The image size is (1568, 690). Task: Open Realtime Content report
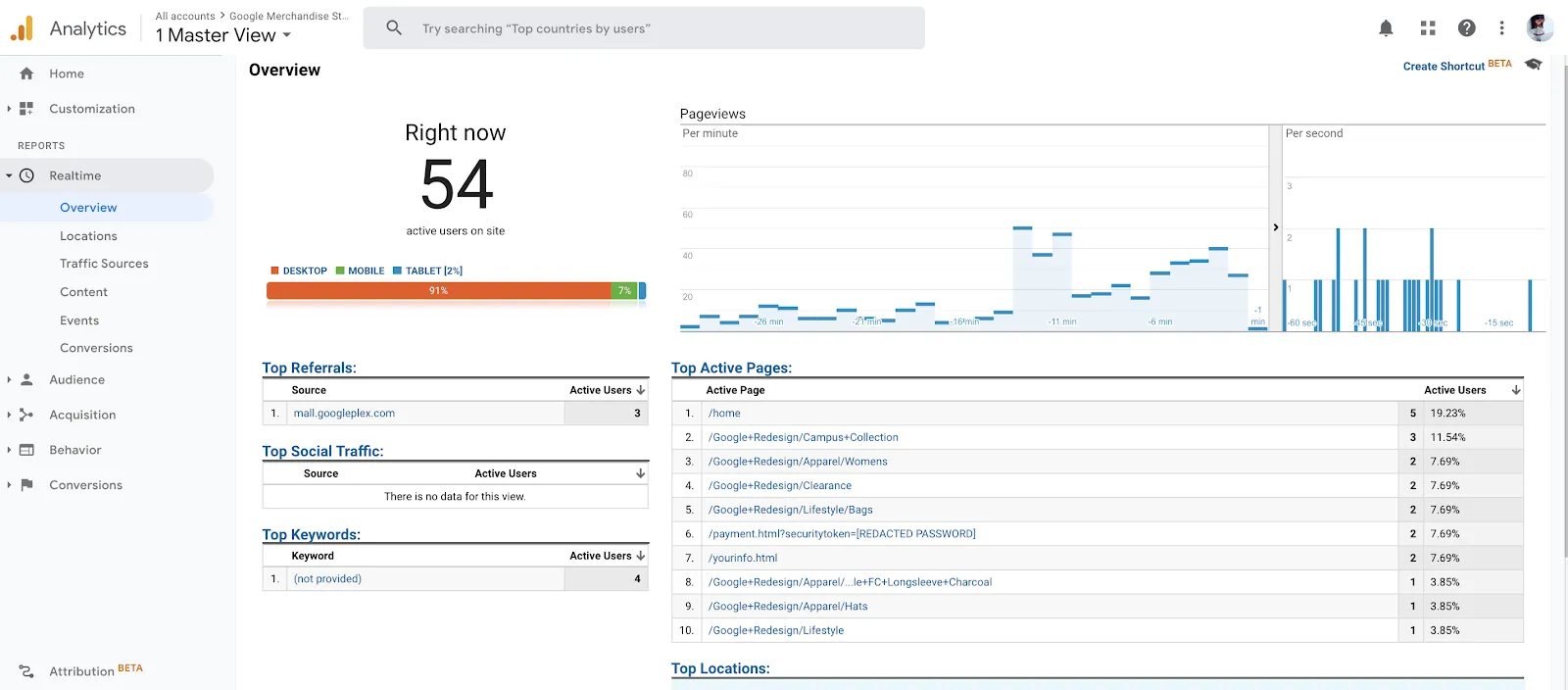(83, 292)
